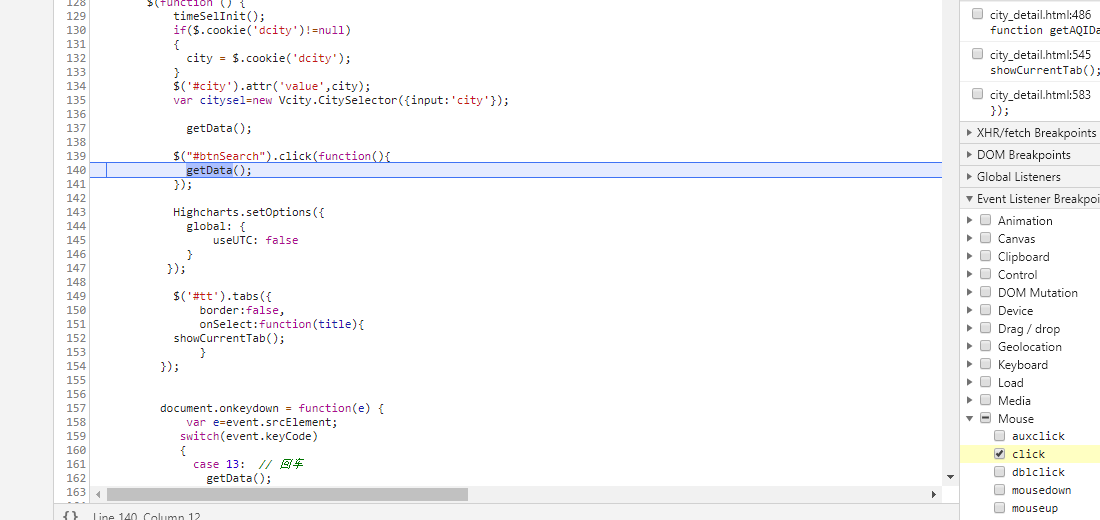Screen dimensions: 1100x520
Task: Click the showCurrentTab(); line in editor
Action: coord(229,338)
